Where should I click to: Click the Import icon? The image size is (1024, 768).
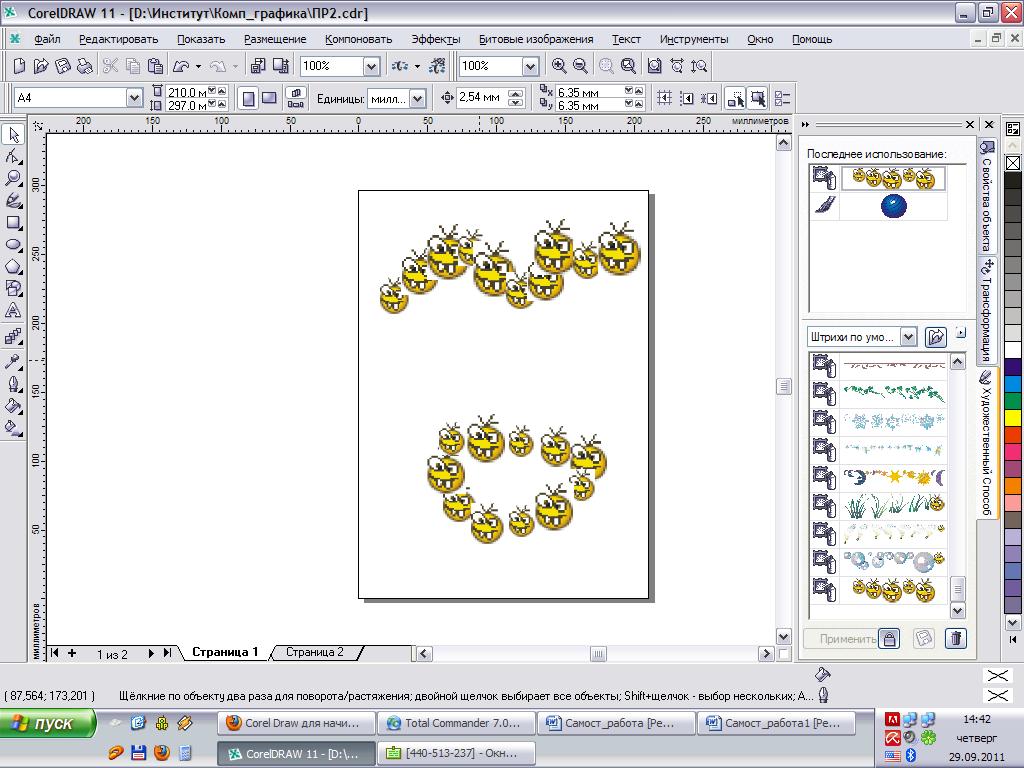tap(258, 65)
